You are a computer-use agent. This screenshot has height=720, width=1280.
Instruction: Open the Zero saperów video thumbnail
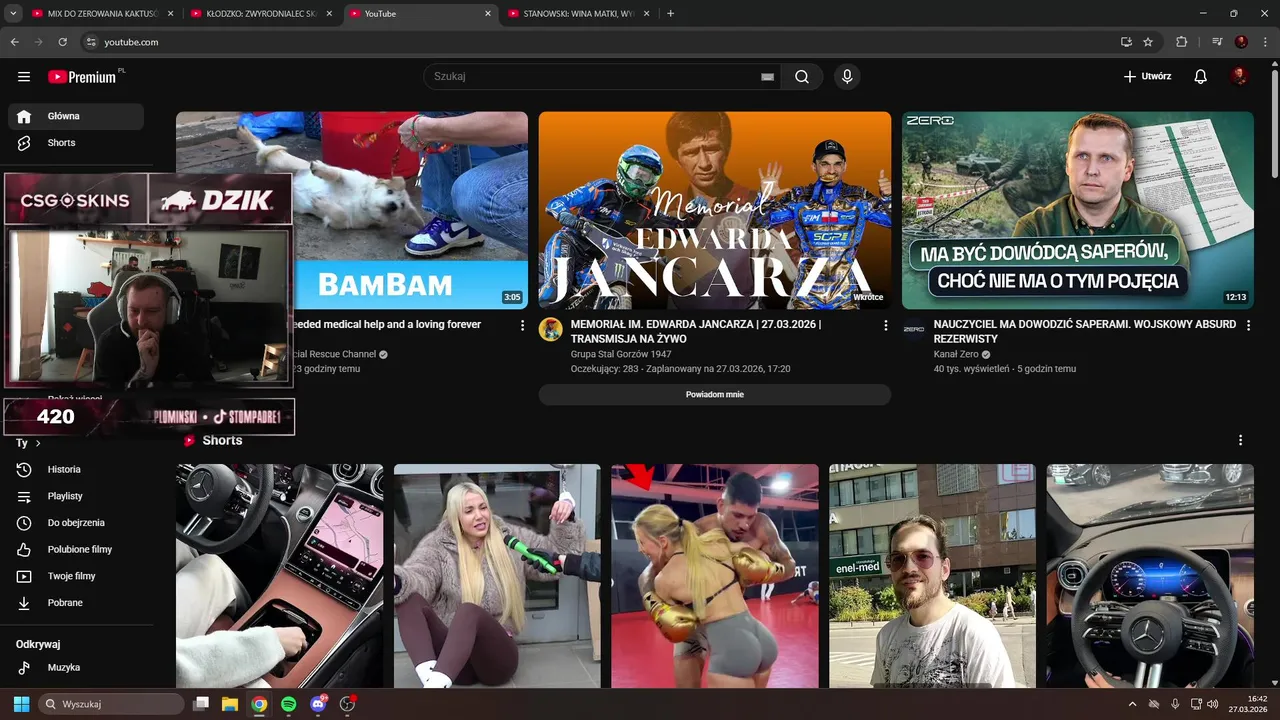coord(1078,210)
